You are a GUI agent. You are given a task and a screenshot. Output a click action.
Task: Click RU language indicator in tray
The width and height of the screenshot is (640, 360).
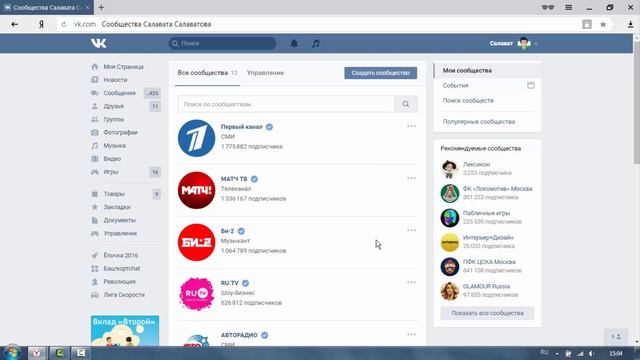544,353
